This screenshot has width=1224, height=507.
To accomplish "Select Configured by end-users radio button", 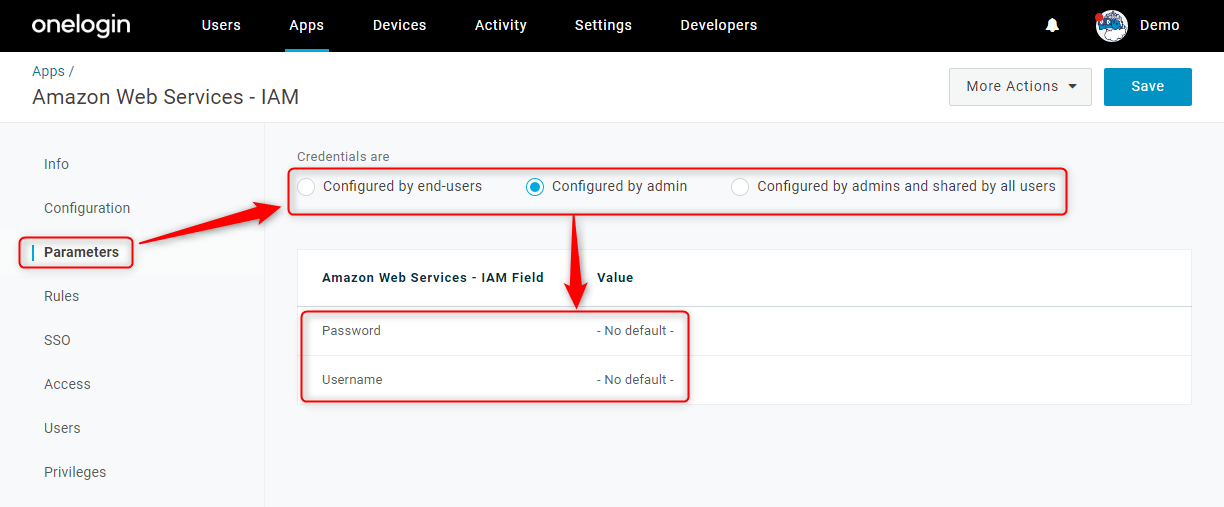I will pyautogui.click(x=306, y=187).
